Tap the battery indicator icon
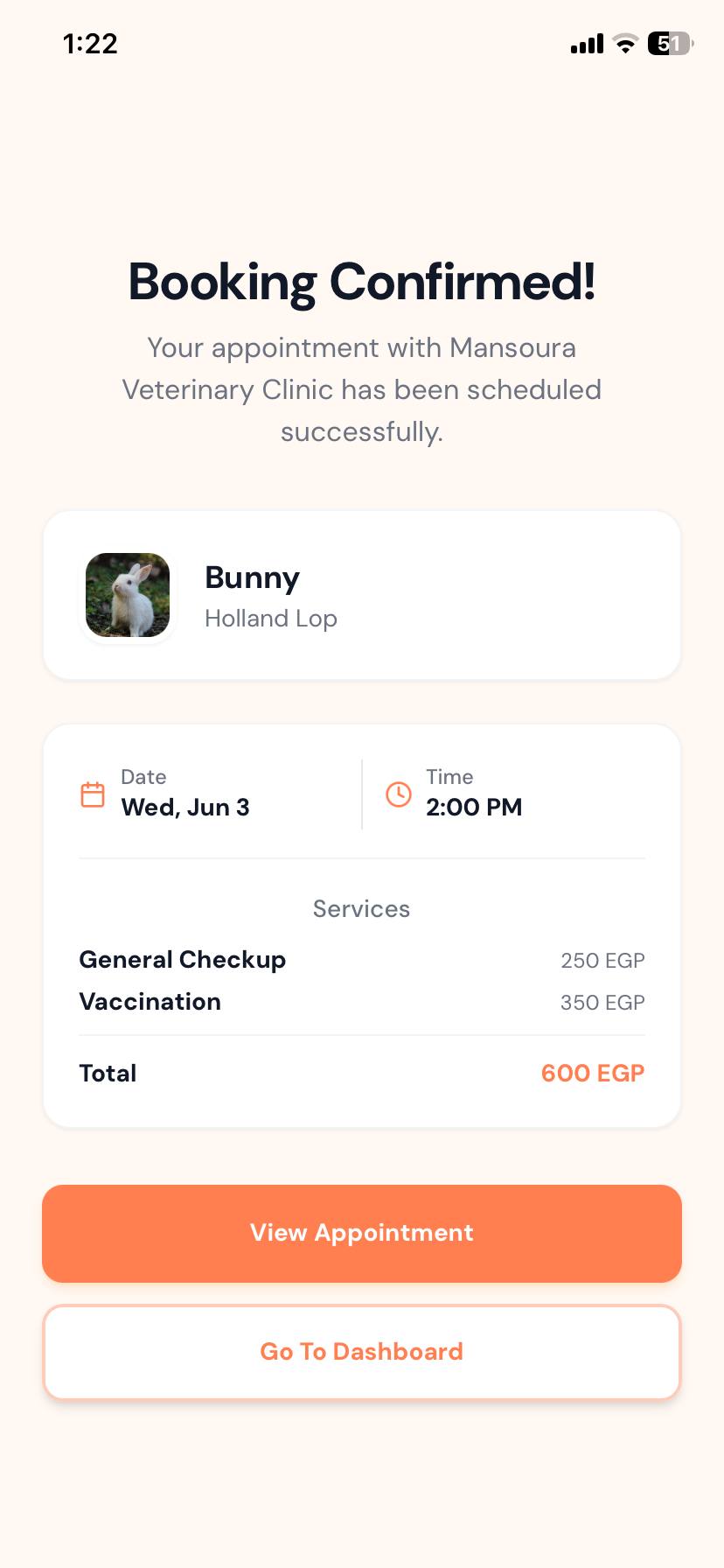This screenshot has width=724, height=1568. (x=671, y=44)
